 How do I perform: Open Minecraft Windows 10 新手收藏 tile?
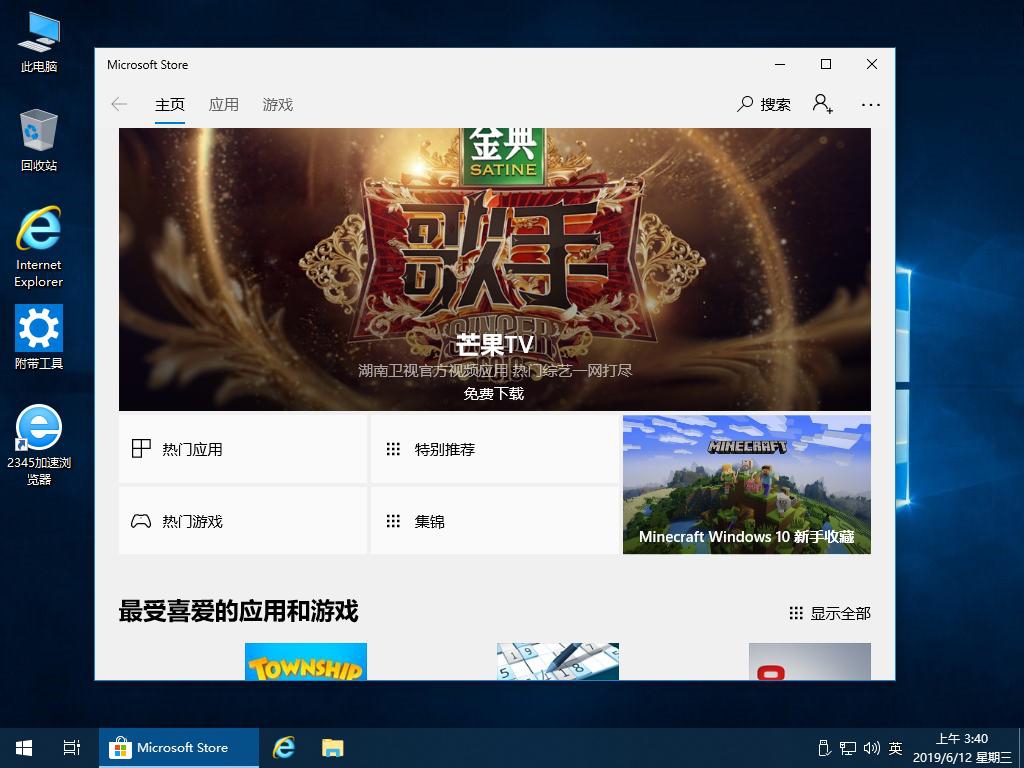point(746,485)
